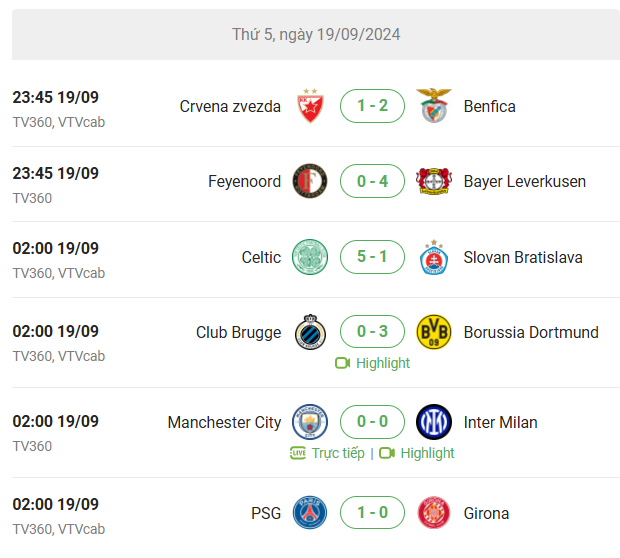Viewport: 620px width, 558px height.
Task: Click the 0 - 4 Feyenoord score button
Action: point(372,181)
